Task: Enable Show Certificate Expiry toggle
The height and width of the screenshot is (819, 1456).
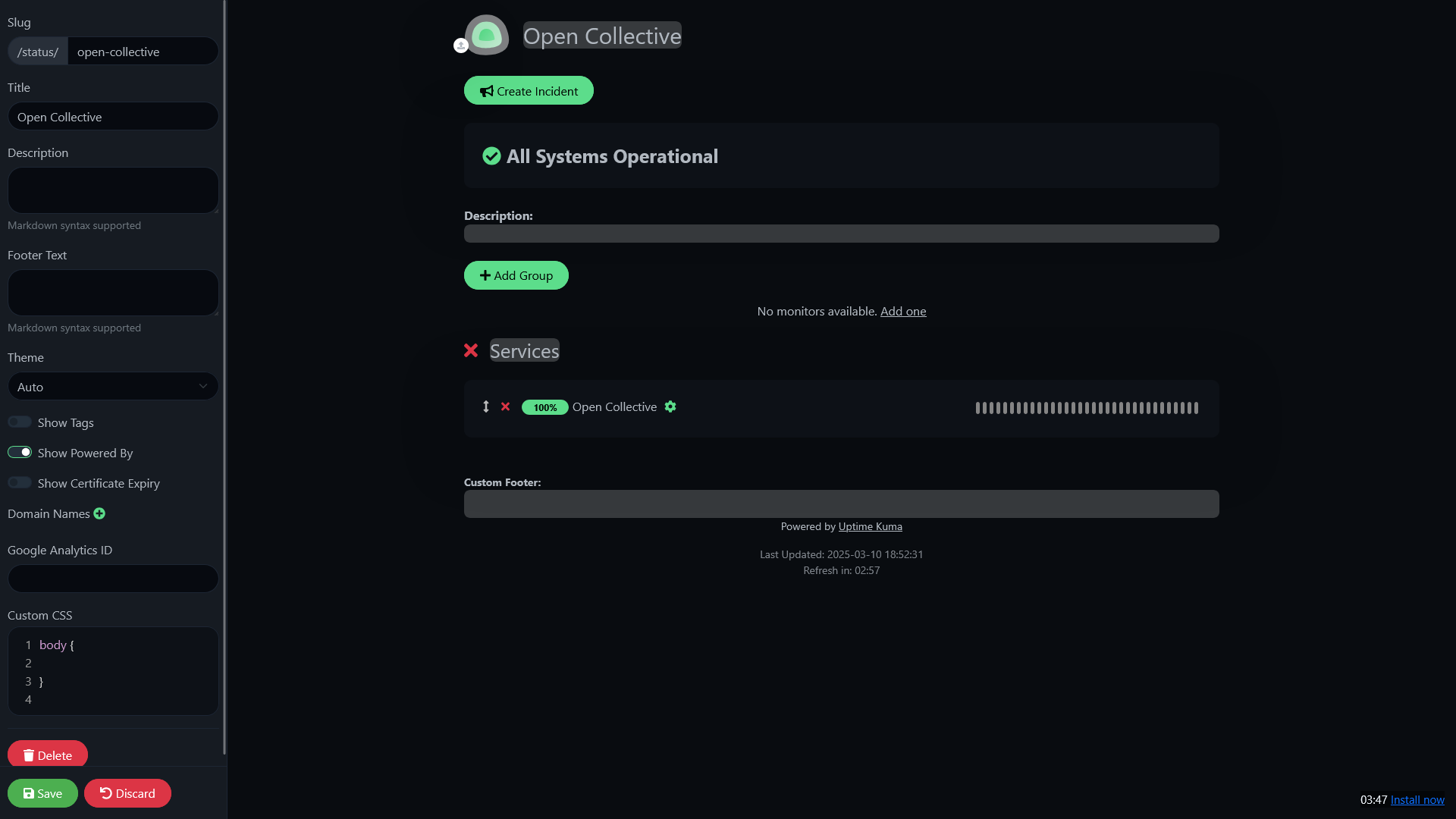Action: coord(20,482)
